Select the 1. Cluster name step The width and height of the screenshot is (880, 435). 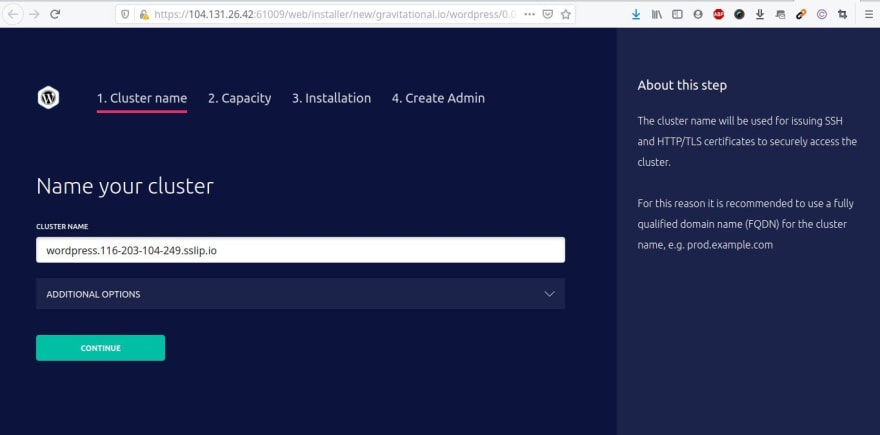(x=141, y=98)
